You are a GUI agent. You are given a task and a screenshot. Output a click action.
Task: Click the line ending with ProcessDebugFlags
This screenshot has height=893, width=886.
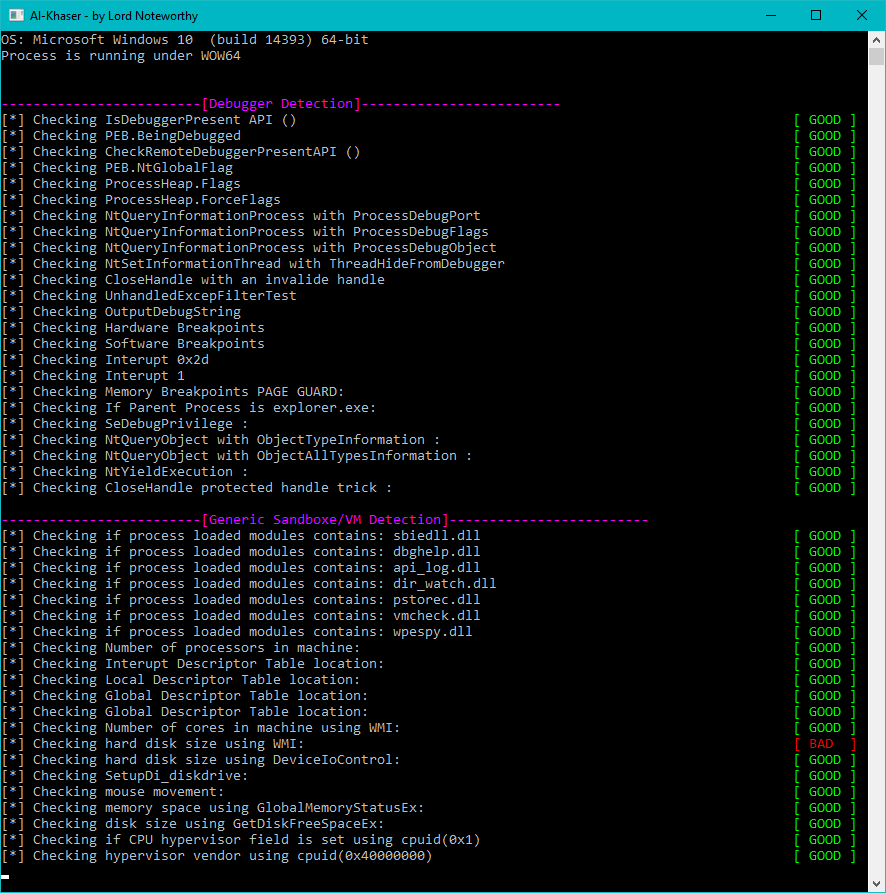pos(245,231)
